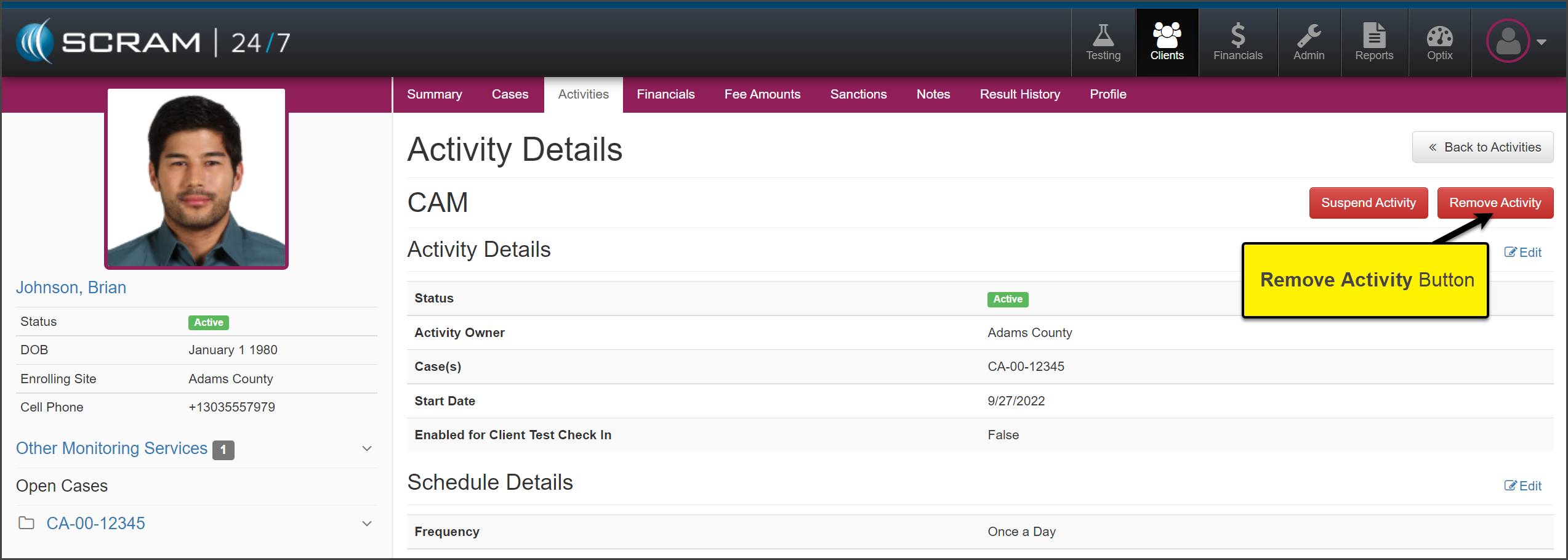
Task: Click the folder icon beside CA-00-12345
Action: point(26,523)
